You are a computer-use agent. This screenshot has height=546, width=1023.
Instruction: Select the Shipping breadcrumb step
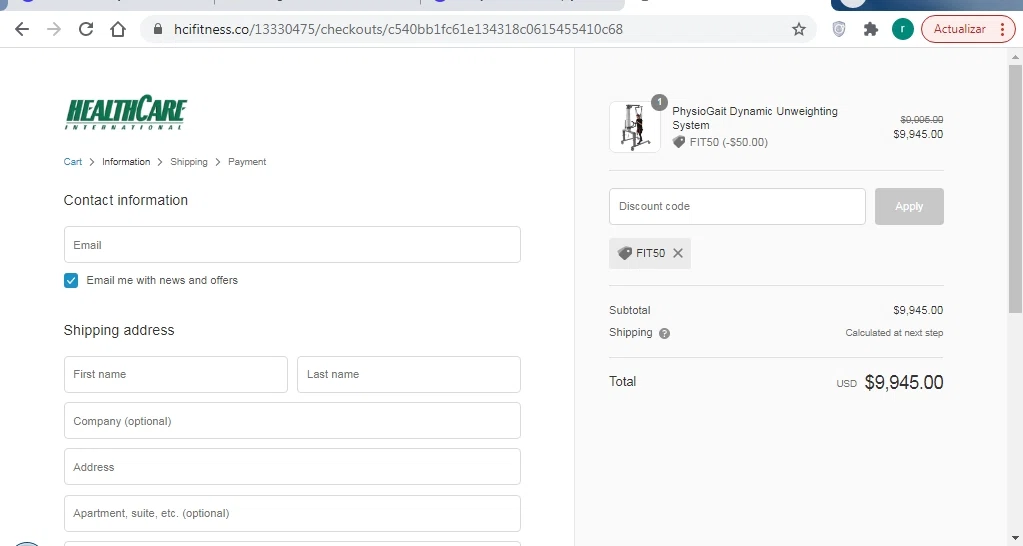pyautogui.click(x=189, y=162)
